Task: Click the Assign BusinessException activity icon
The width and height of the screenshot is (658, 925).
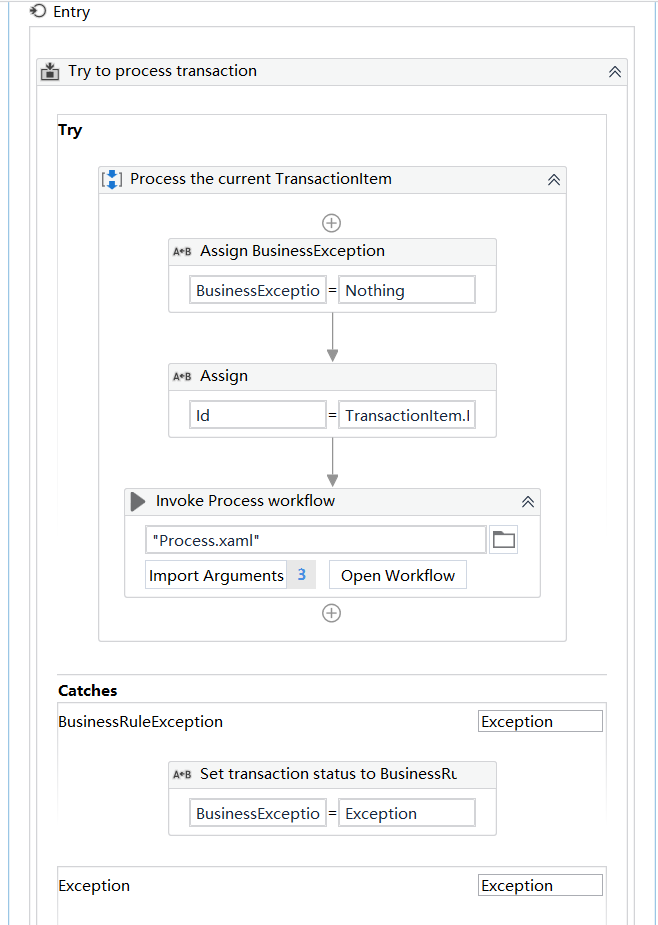Action: [x=182, y=252]
